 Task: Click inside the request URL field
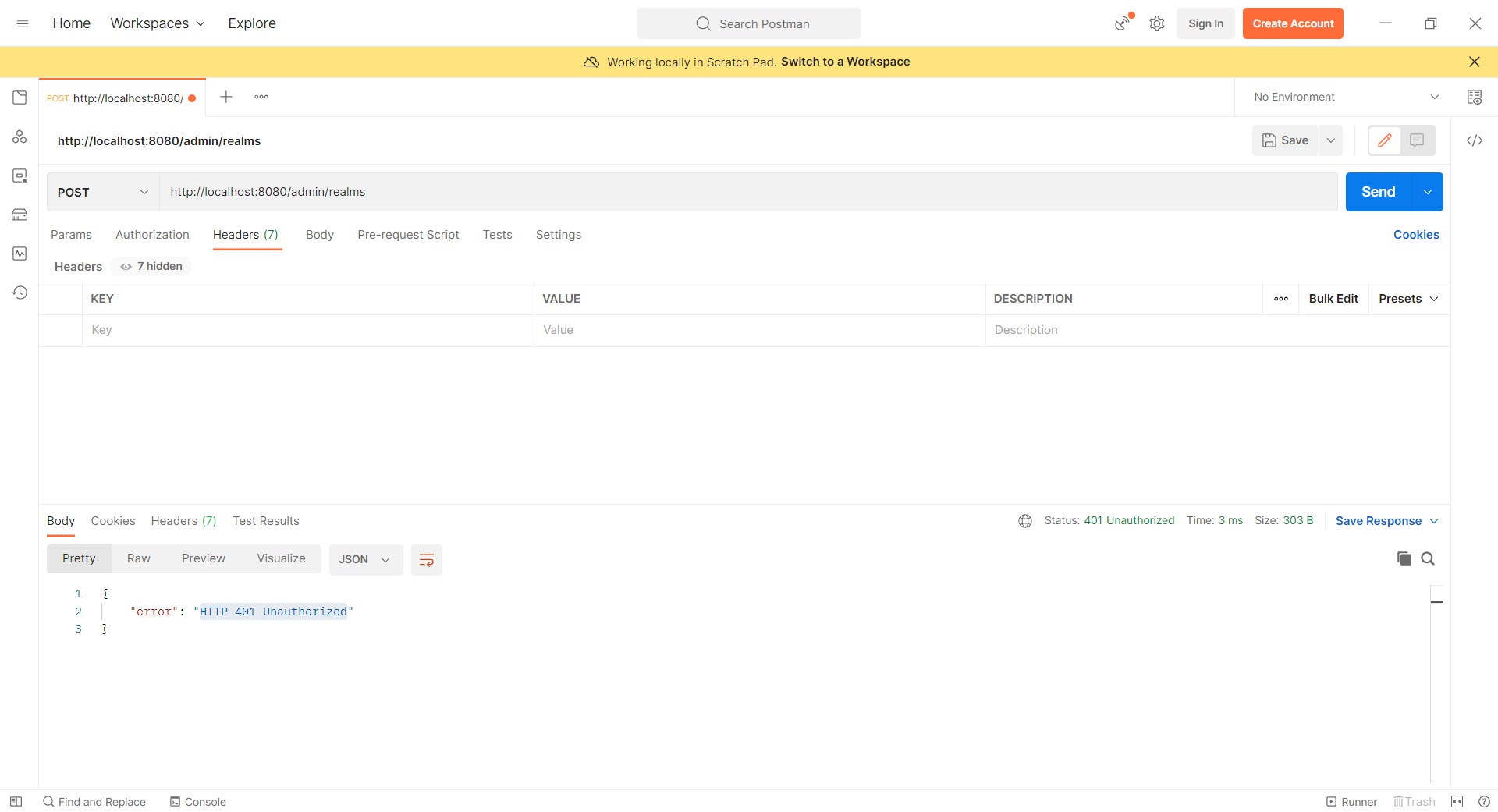[x=546, y=192]
